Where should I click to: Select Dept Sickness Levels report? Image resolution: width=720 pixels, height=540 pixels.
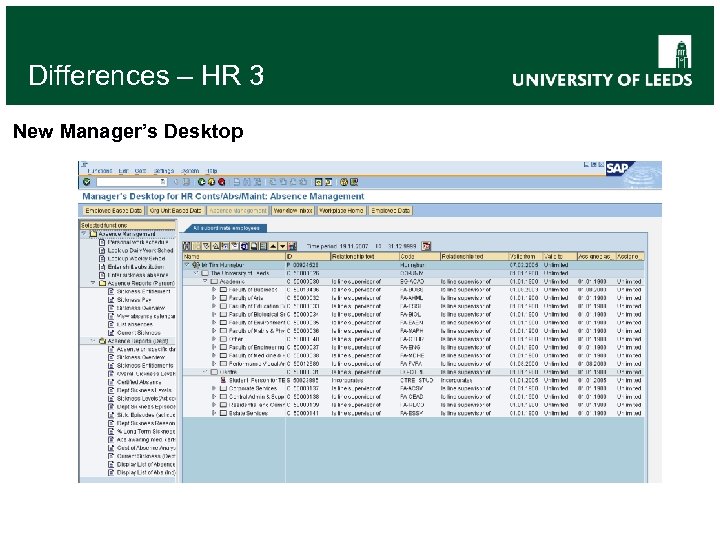[x=144, y=390]
